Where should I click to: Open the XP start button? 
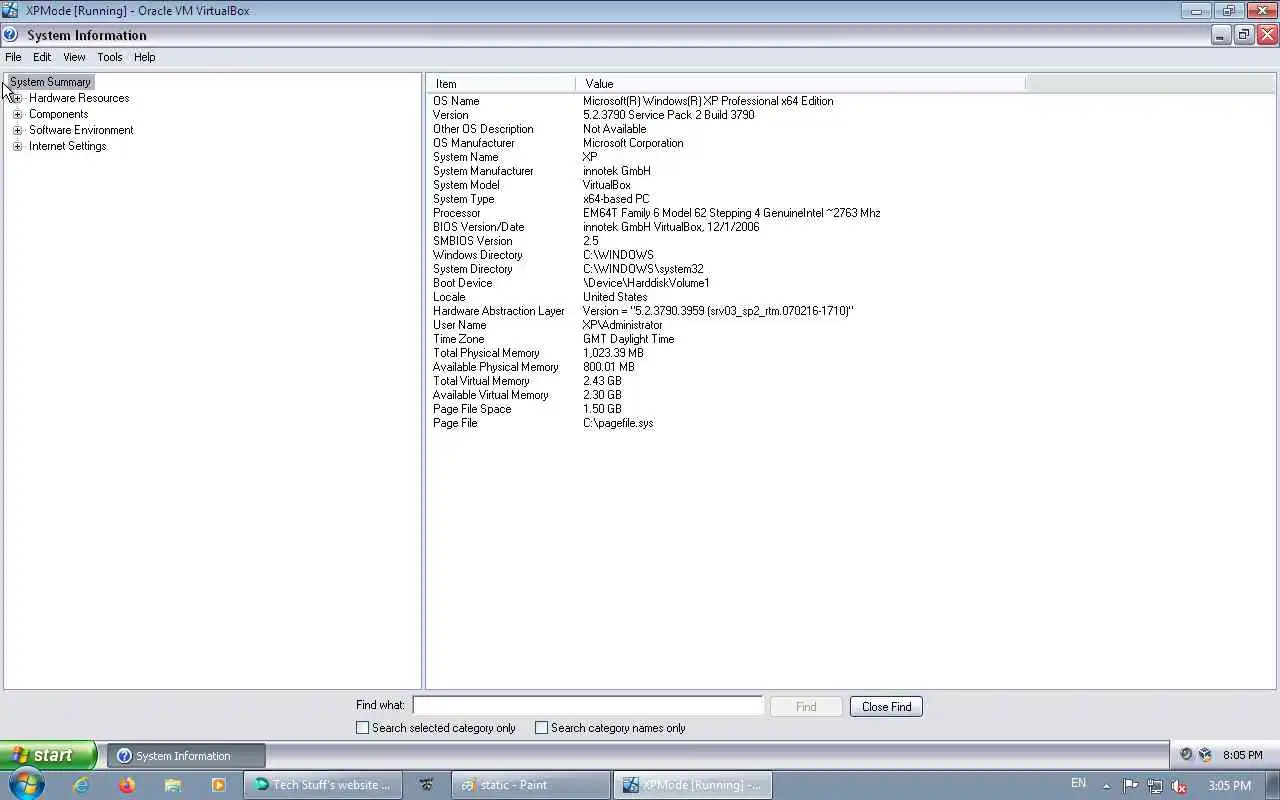point(48,755)
